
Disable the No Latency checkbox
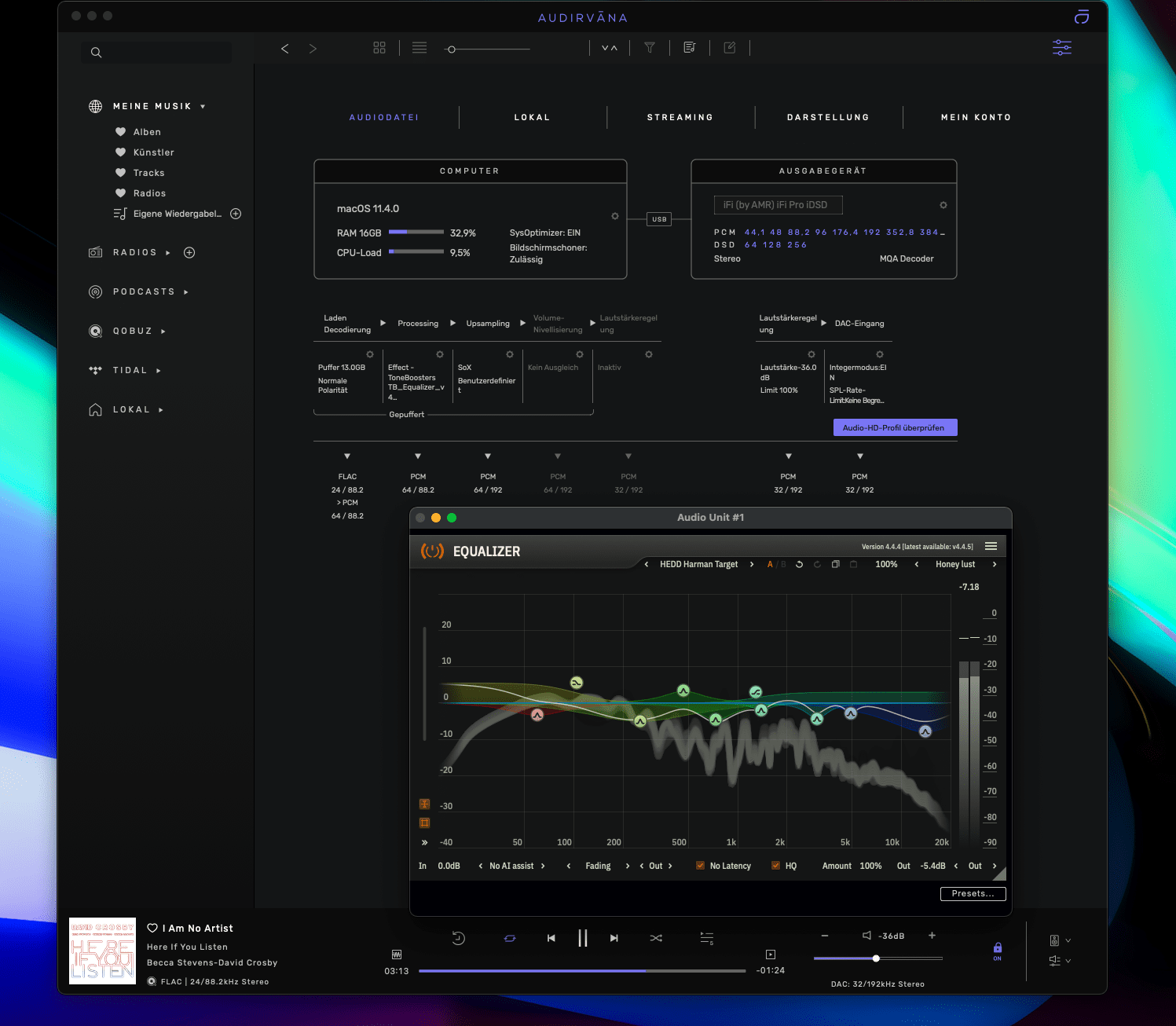(x=700, y=866)
